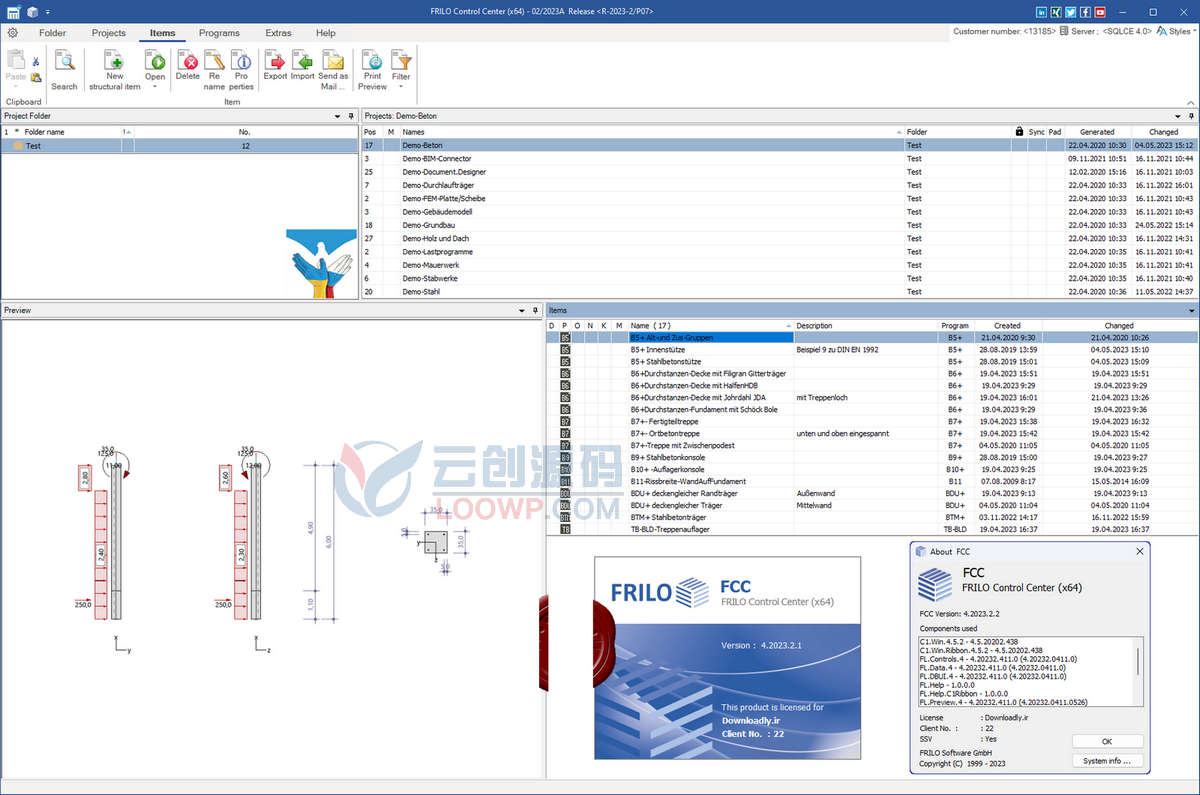Open quick access toolbar customize arrow
This screenshot has width=1200, height=795.
click(x=47, y=12)
